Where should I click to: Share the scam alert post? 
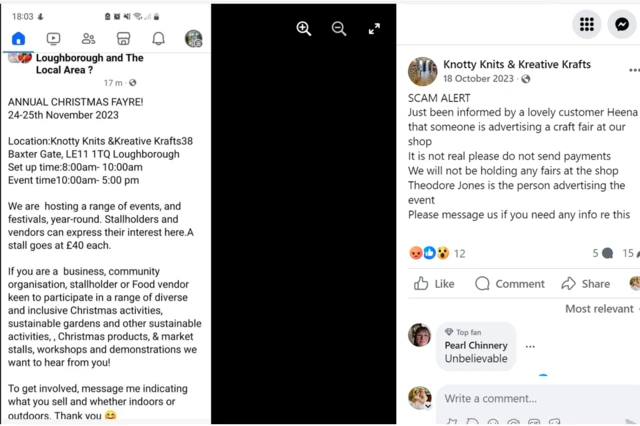click(x=585, y=284)
